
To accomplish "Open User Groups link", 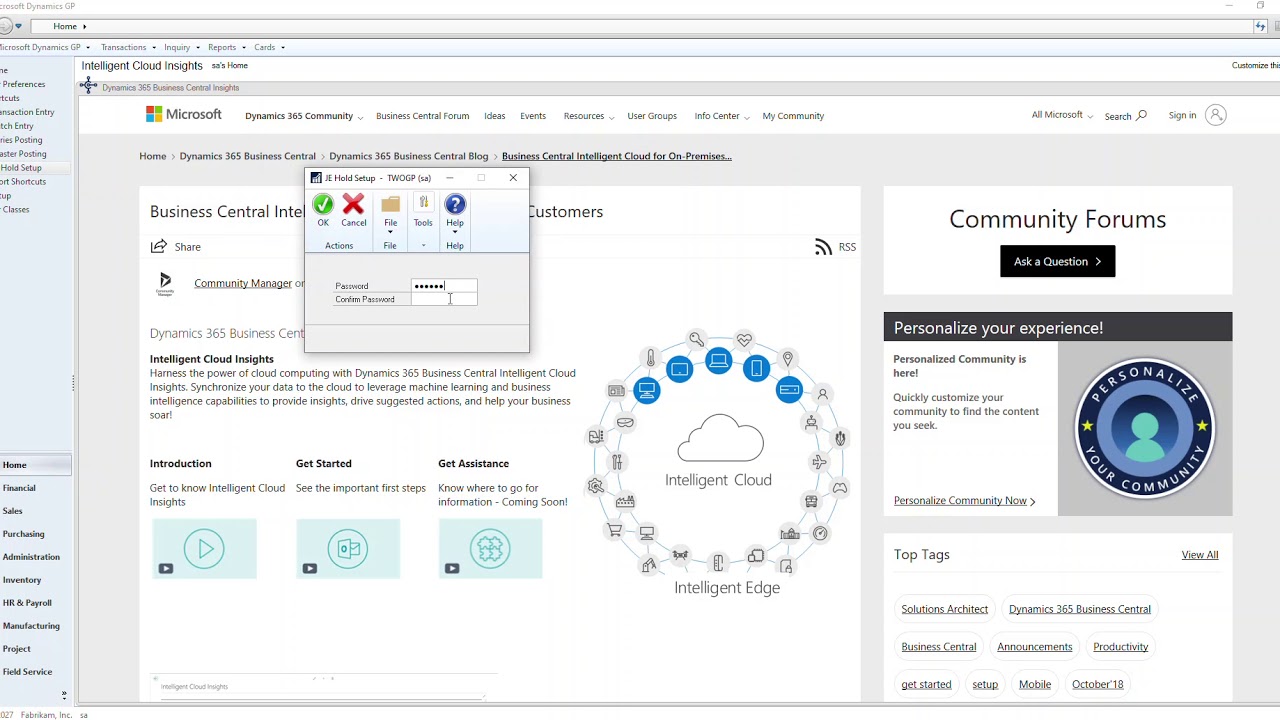I will coord(652,116).
